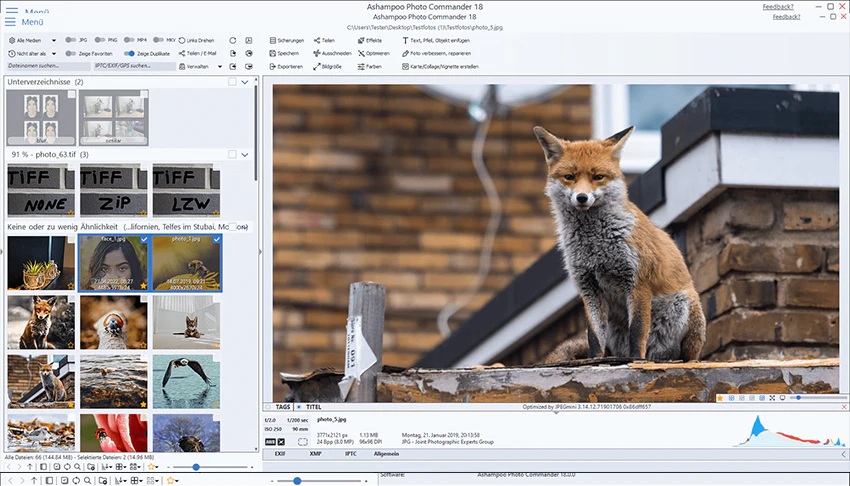
Task: Collapse the Unterverzeichnisse section chevron
Action: pyautogui.click(x=245, y=82)
